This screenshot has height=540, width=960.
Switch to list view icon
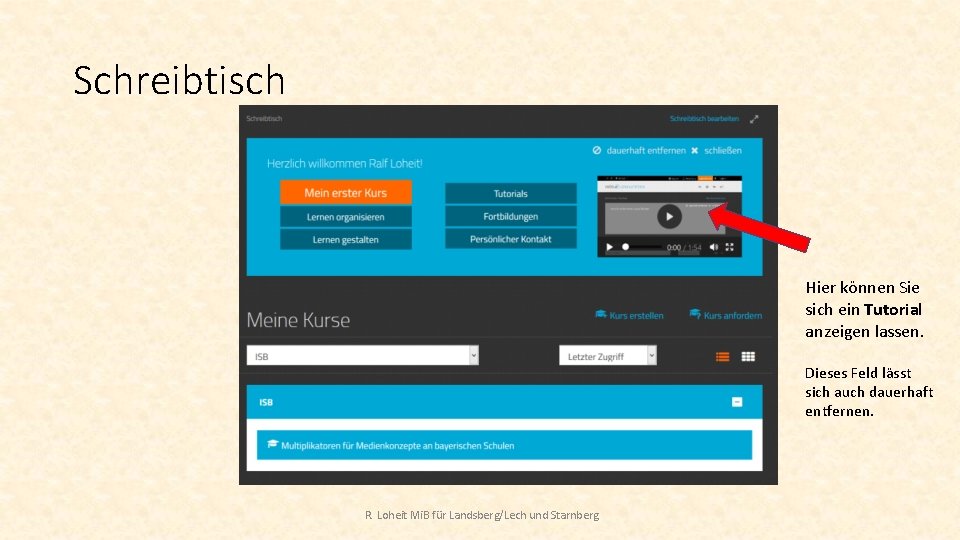coord(722,357)
